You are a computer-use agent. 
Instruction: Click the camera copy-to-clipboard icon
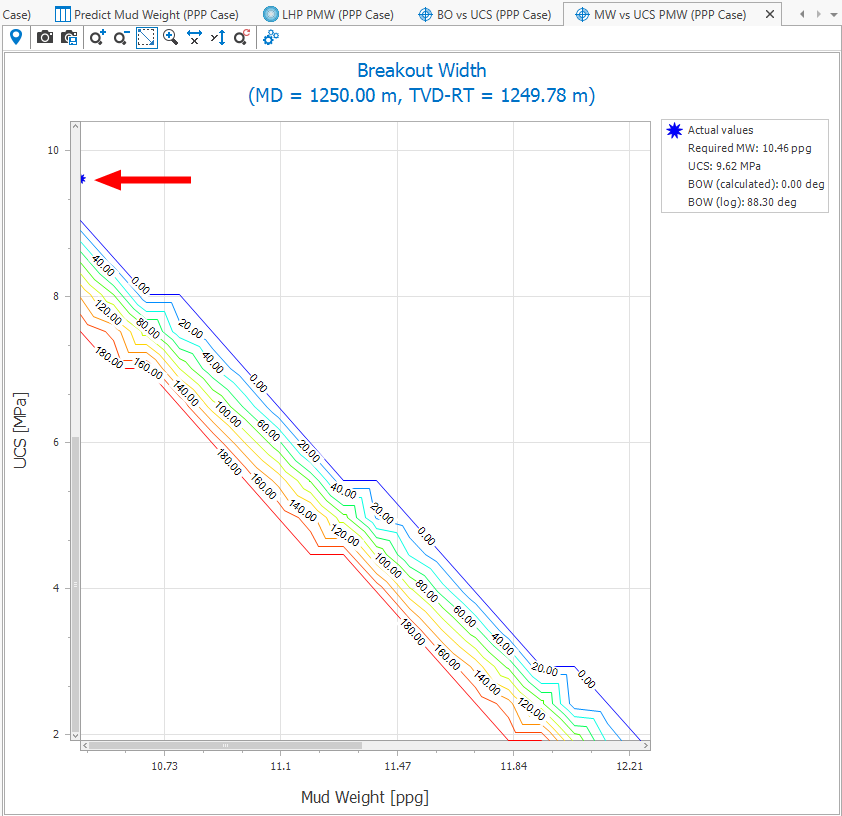coord(69,37)
